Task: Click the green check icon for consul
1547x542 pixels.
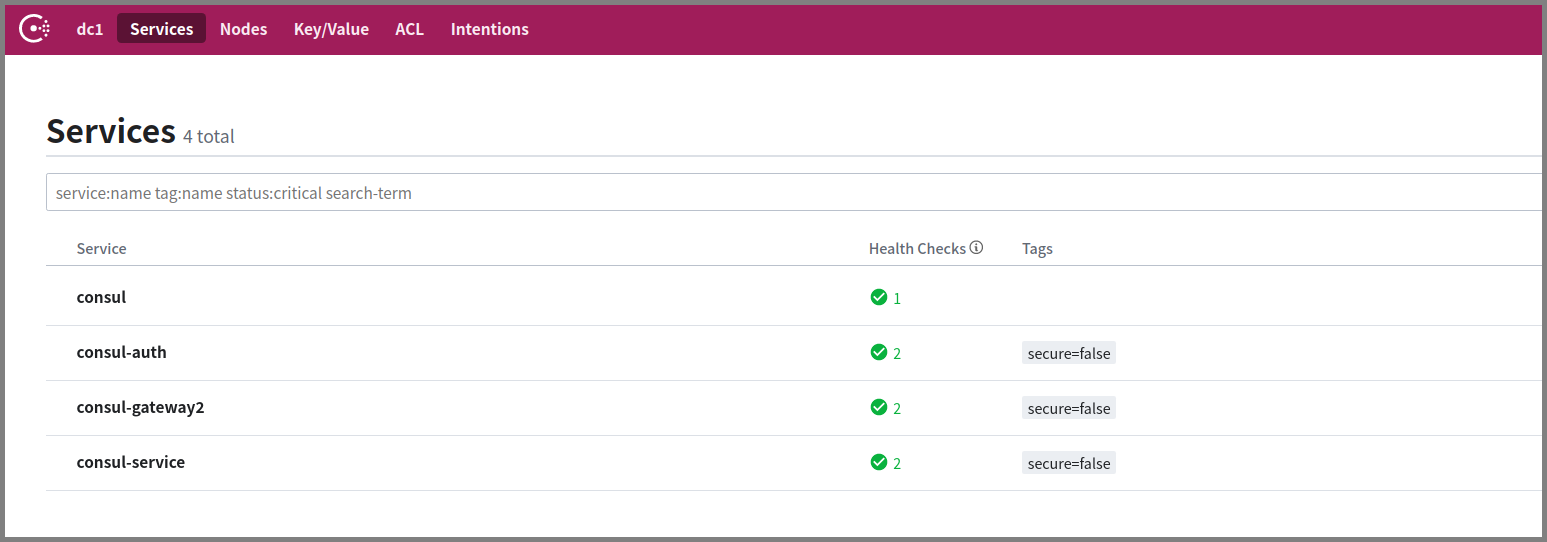Action: tap(879, 297)
